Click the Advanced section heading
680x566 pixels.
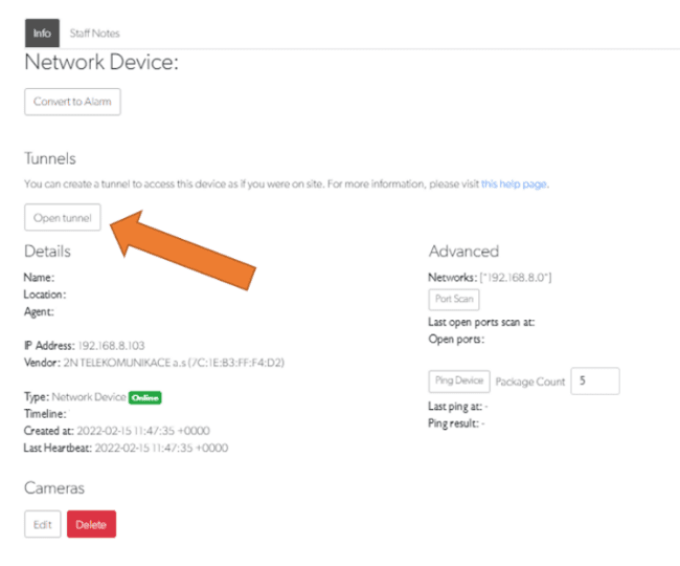463,251
